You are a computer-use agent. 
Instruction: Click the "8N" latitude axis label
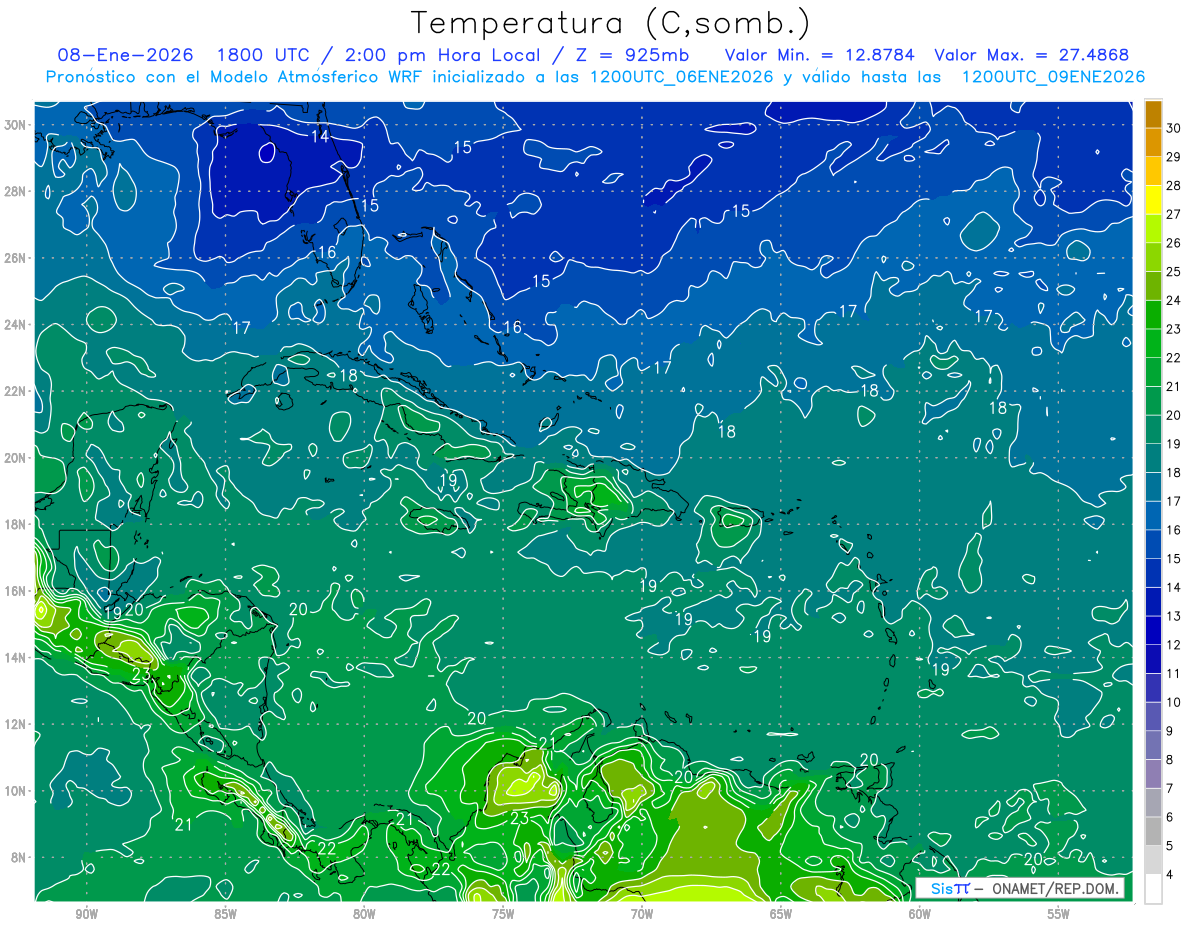(x=20, y=857)
